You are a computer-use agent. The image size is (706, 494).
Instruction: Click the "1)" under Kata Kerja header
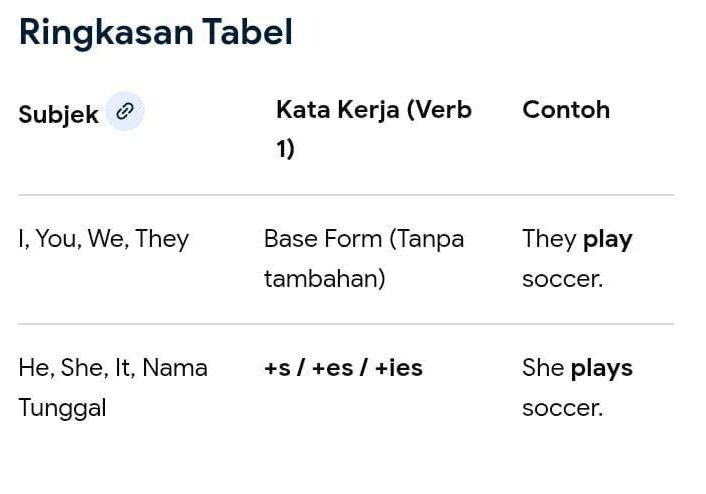pos(285,150)
